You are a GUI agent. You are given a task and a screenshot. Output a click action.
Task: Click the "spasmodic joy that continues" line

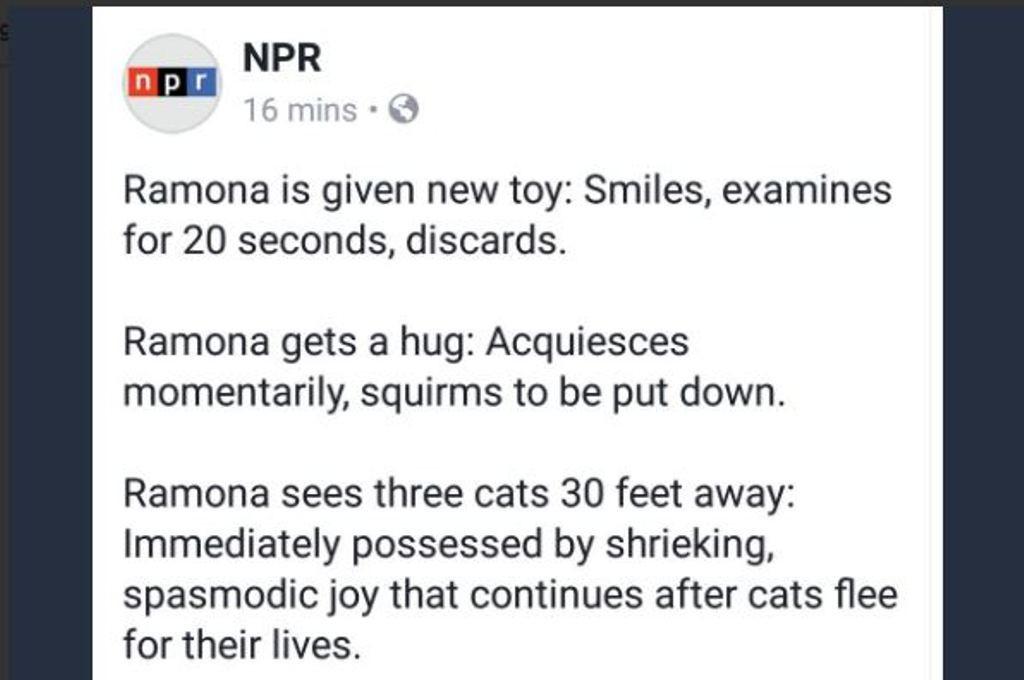(510, 595)
